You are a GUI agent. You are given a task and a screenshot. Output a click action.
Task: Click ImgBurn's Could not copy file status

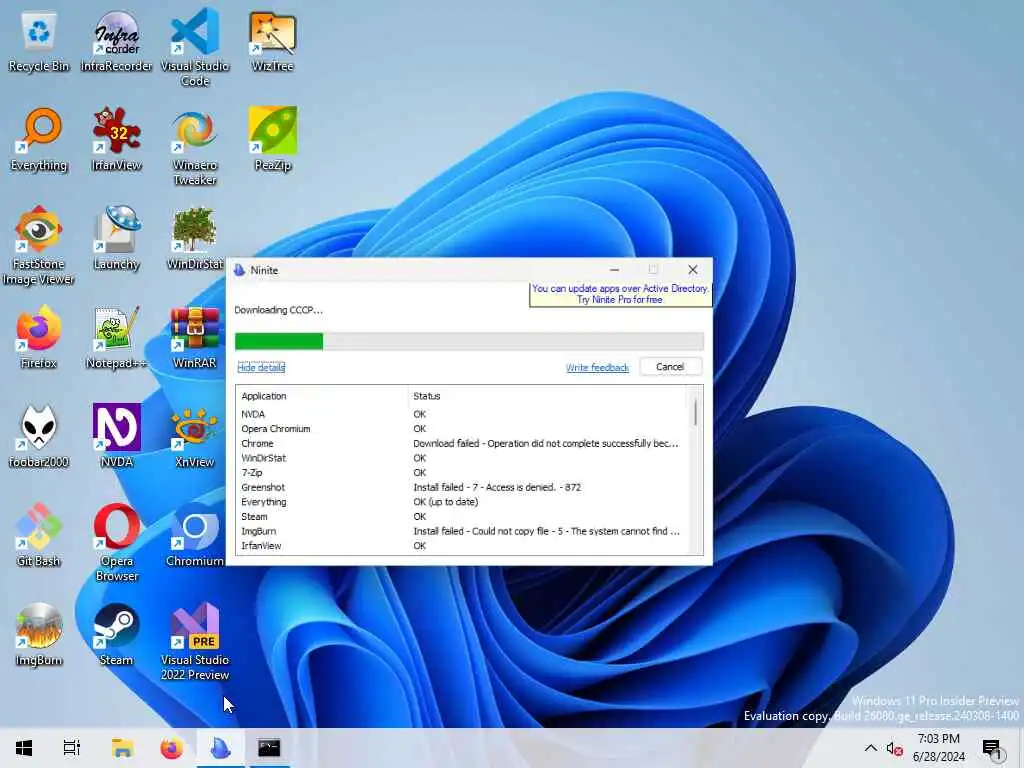[x=547, y=531]
